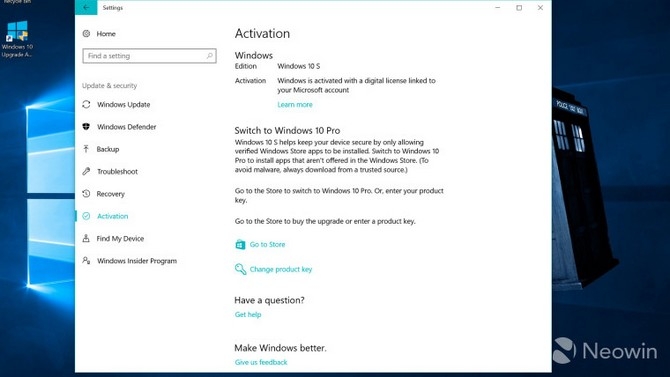Viewport: 670px width, 377px height.
Task: Click the Get help link
Action: coord(248,314)
